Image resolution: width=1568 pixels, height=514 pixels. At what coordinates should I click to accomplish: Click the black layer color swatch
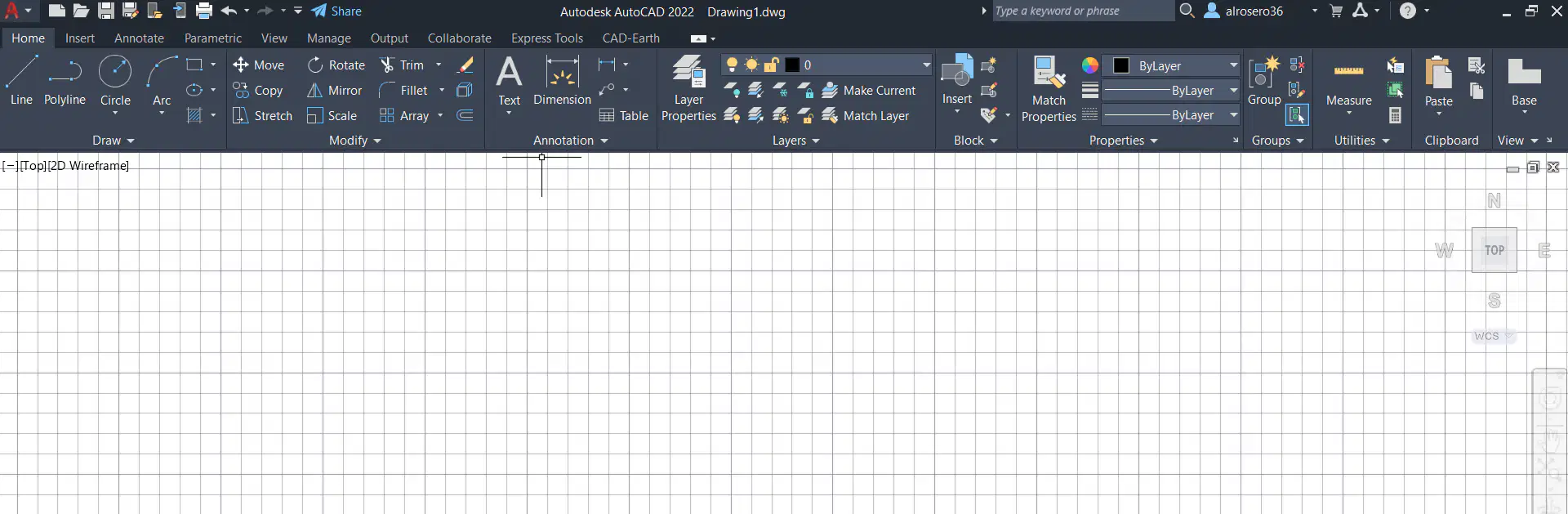click(792, 65)
